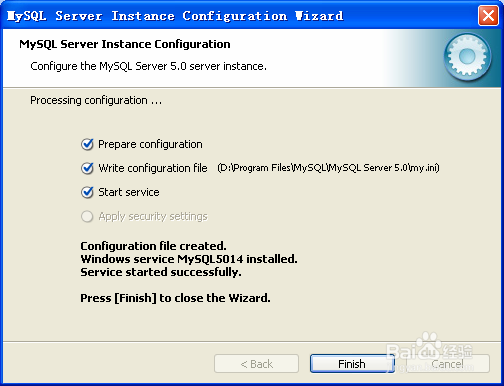Click the Windows service MySQL5014 installed message
The image size is (504, 386).
click(x=189, y=259)
